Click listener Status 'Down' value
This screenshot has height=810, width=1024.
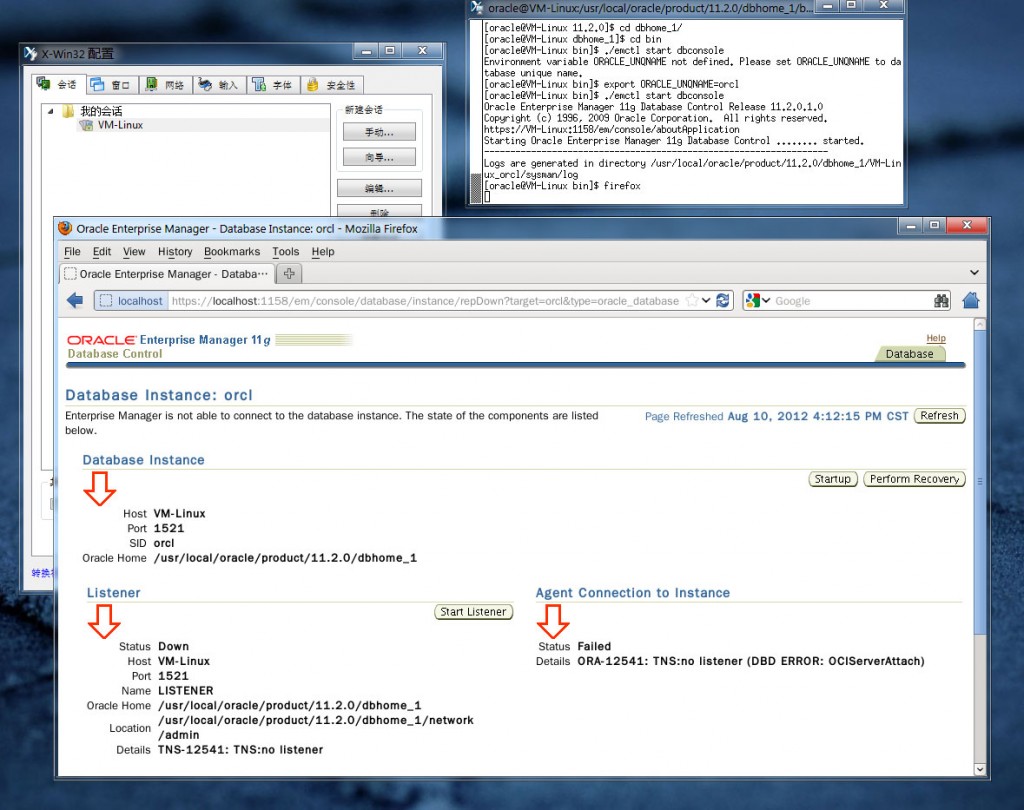[x=173, y=646]
